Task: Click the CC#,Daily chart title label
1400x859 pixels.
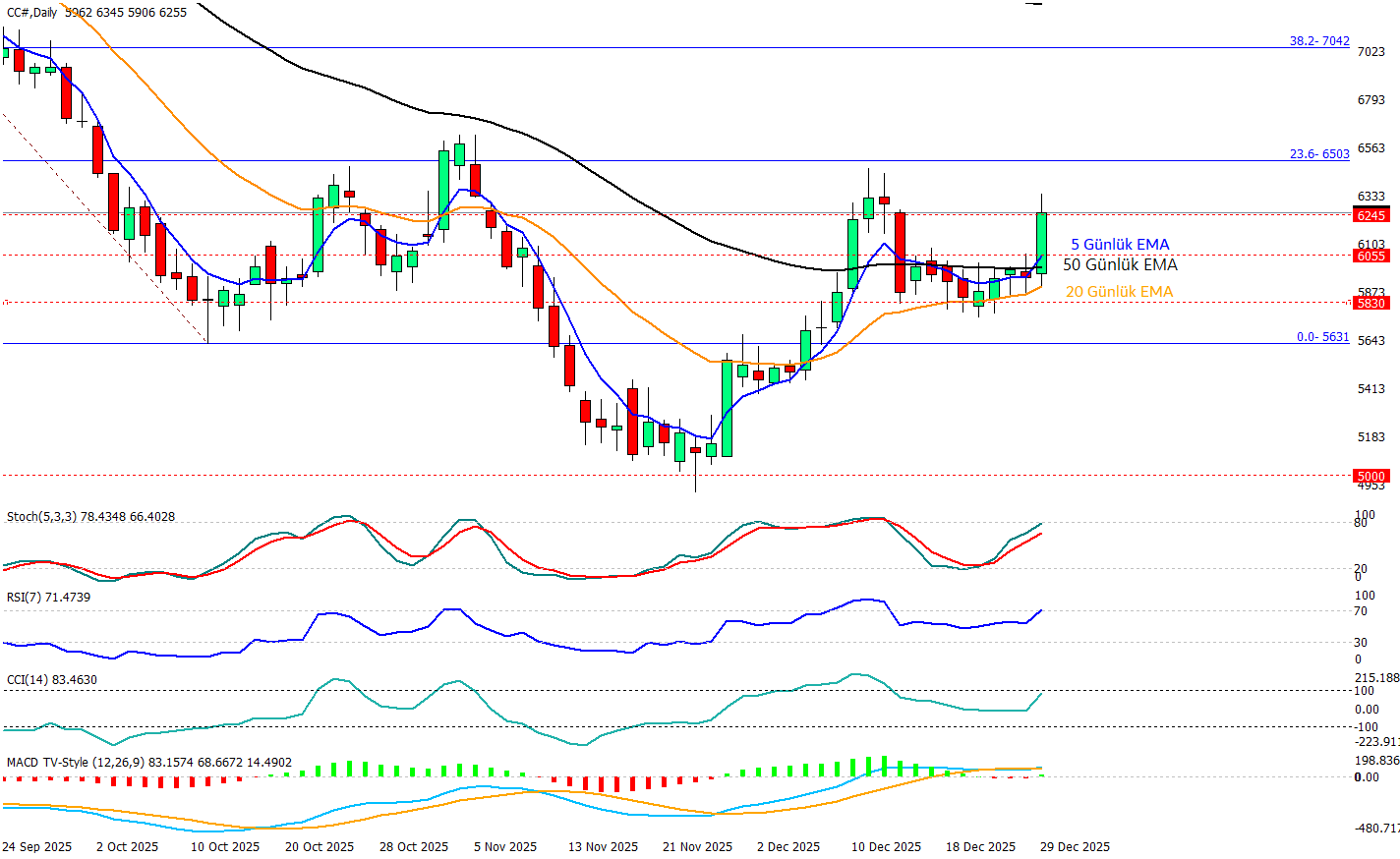Action: click(x=32, y=13)
